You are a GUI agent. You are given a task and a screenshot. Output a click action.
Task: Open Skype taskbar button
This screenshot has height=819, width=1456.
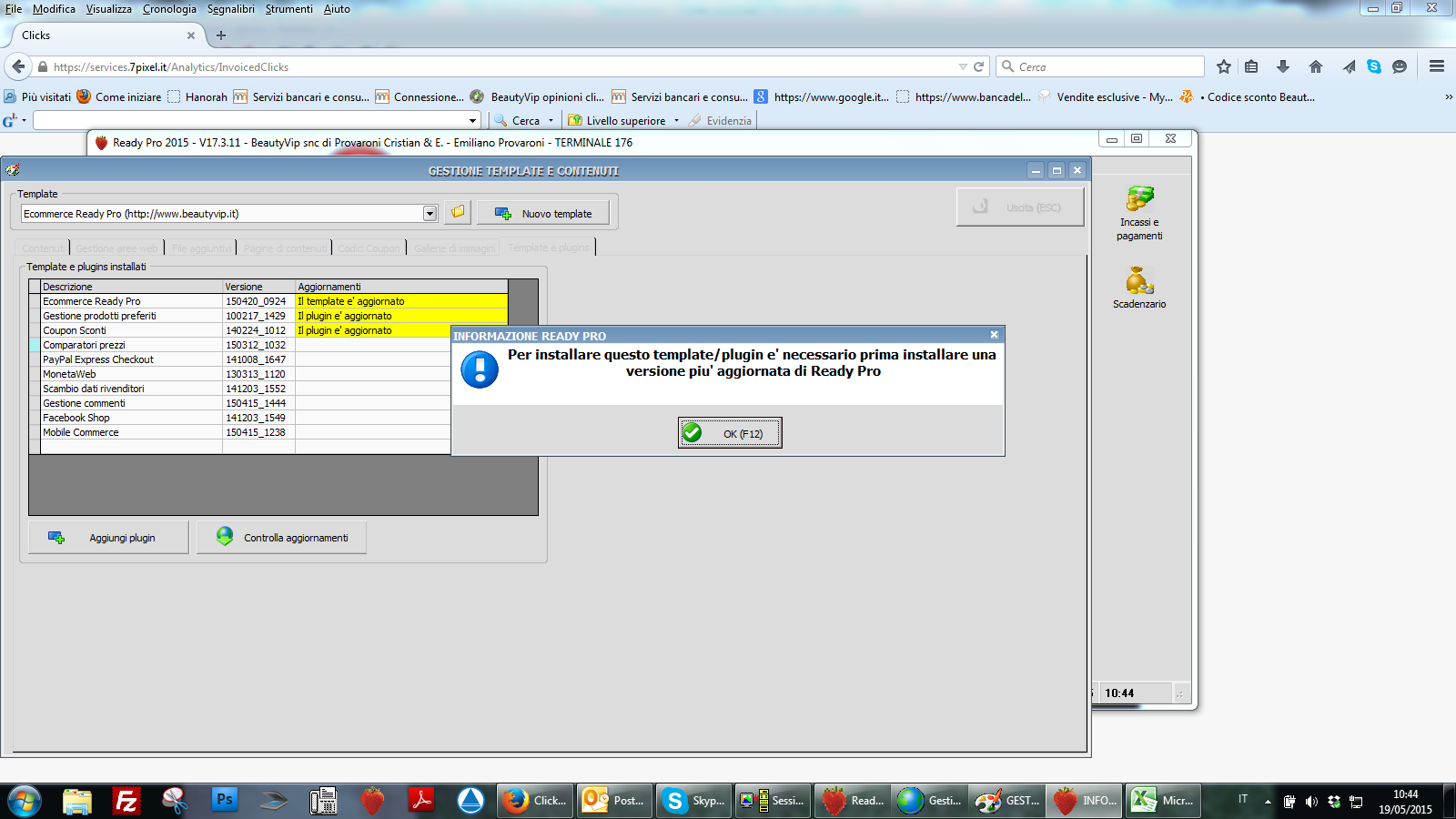[694, 801]
